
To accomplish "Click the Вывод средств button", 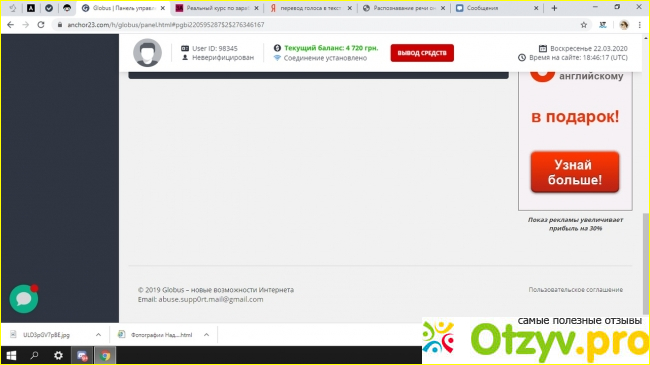I will click(422, 53).
